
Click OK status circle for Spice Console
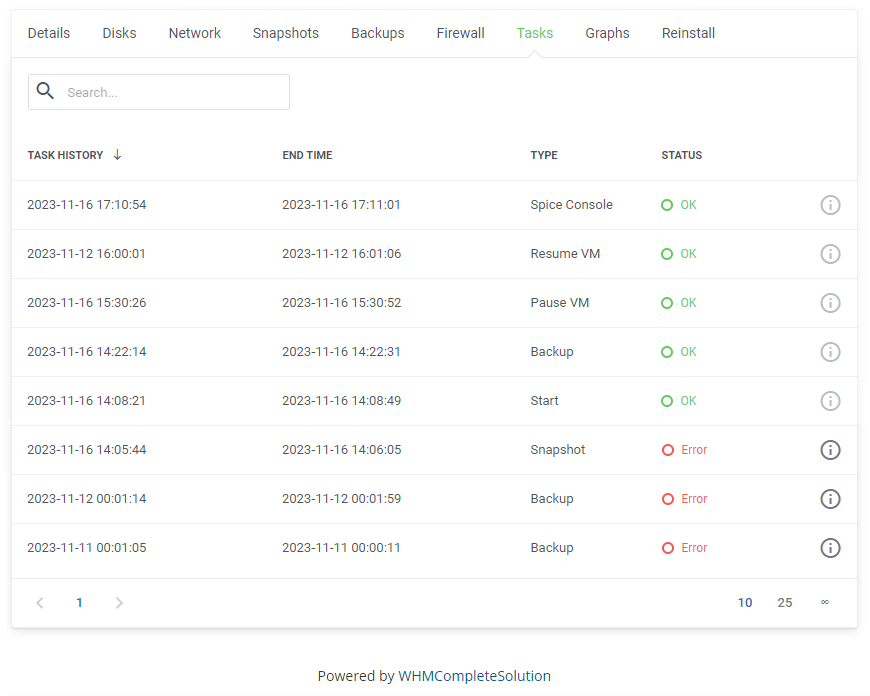(x=667, y=205)
